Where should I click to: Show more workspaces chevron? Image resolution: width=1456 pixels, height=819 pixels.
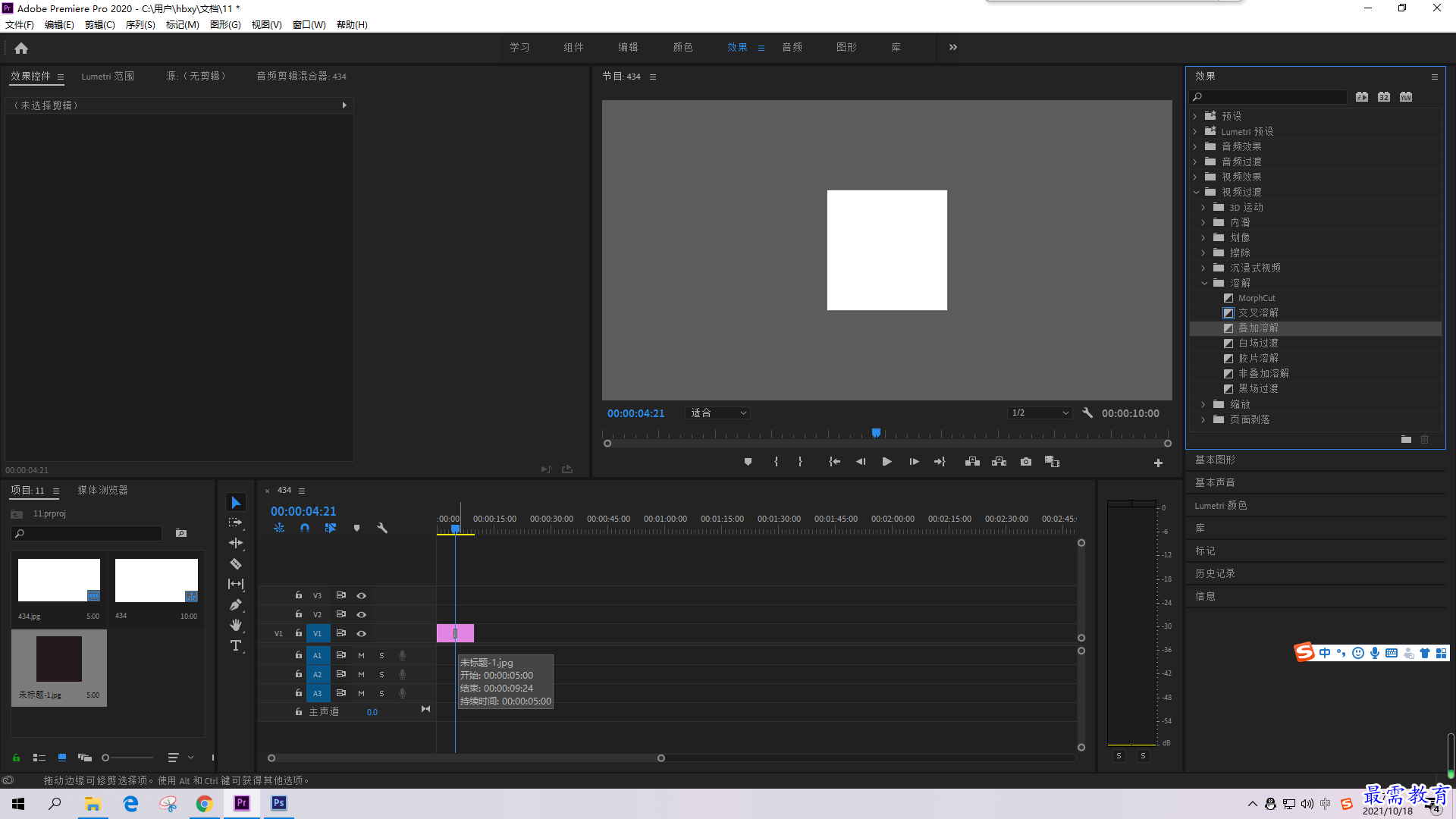pos(953,47)
